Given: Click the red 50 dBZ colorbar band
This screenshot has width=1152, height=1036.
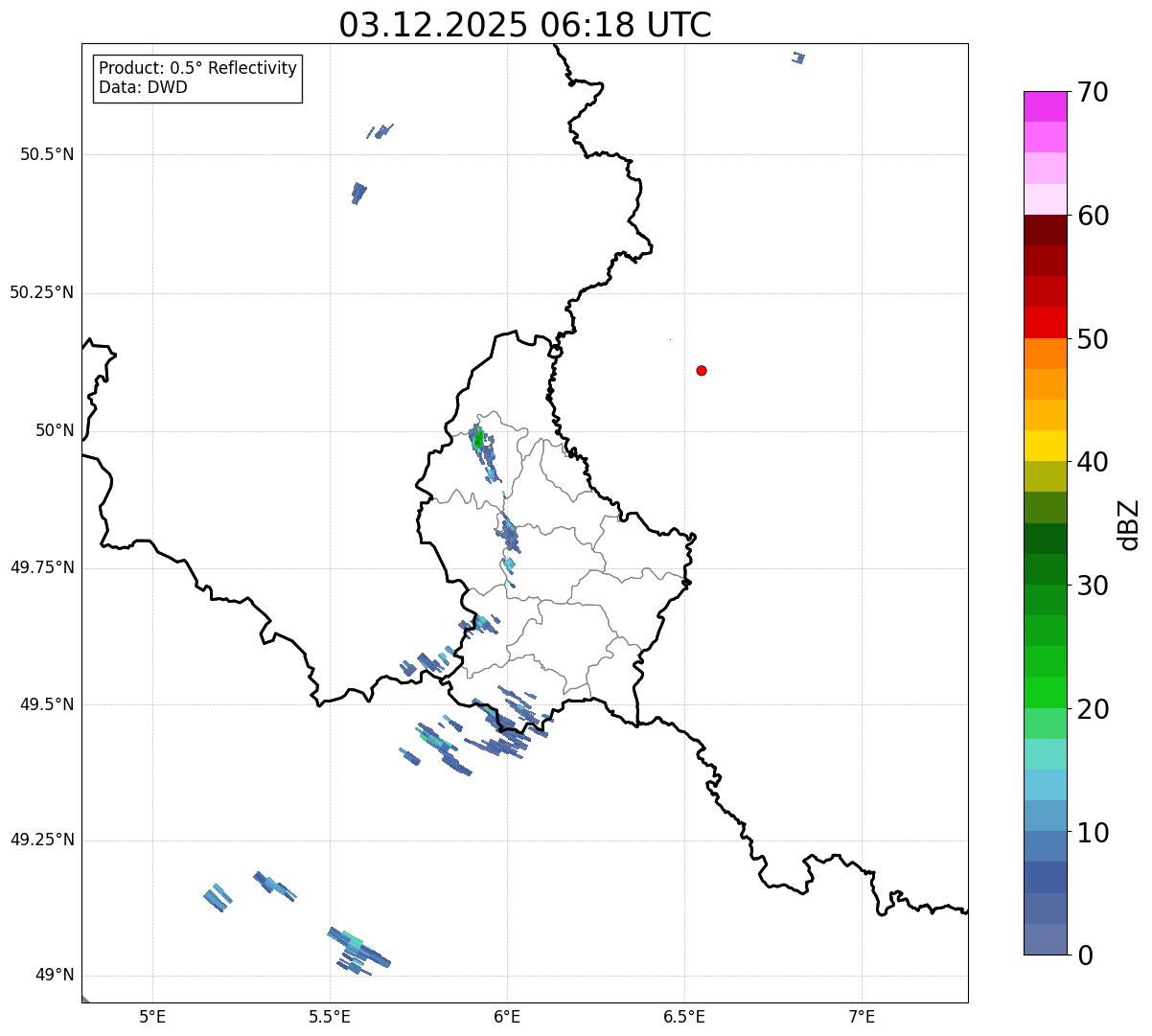Looking at the screenshot, I should [1046, 322].
